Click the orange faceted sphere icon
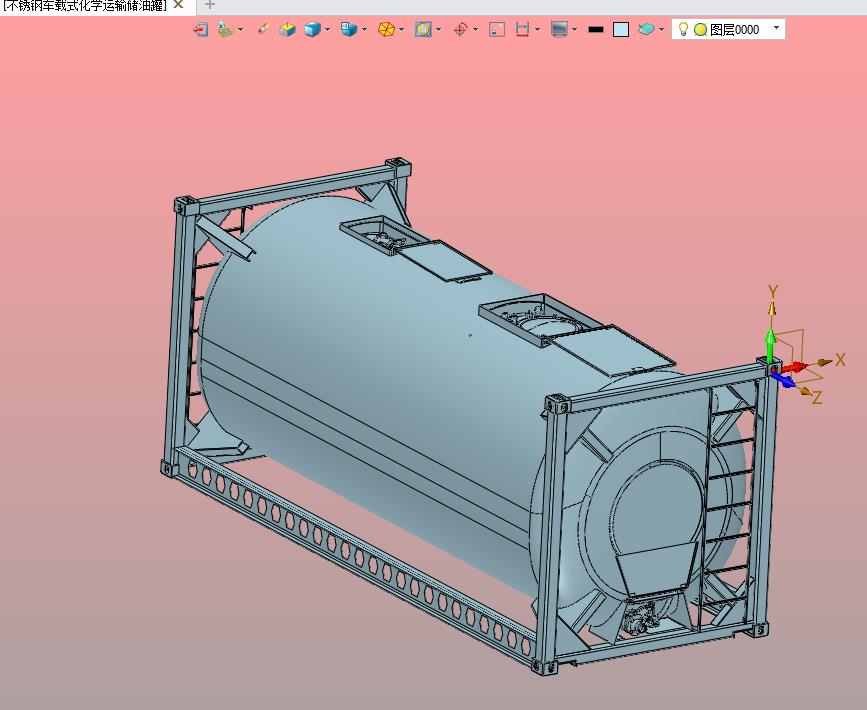This screenshot has height=710, width=867. pos(385,30)
